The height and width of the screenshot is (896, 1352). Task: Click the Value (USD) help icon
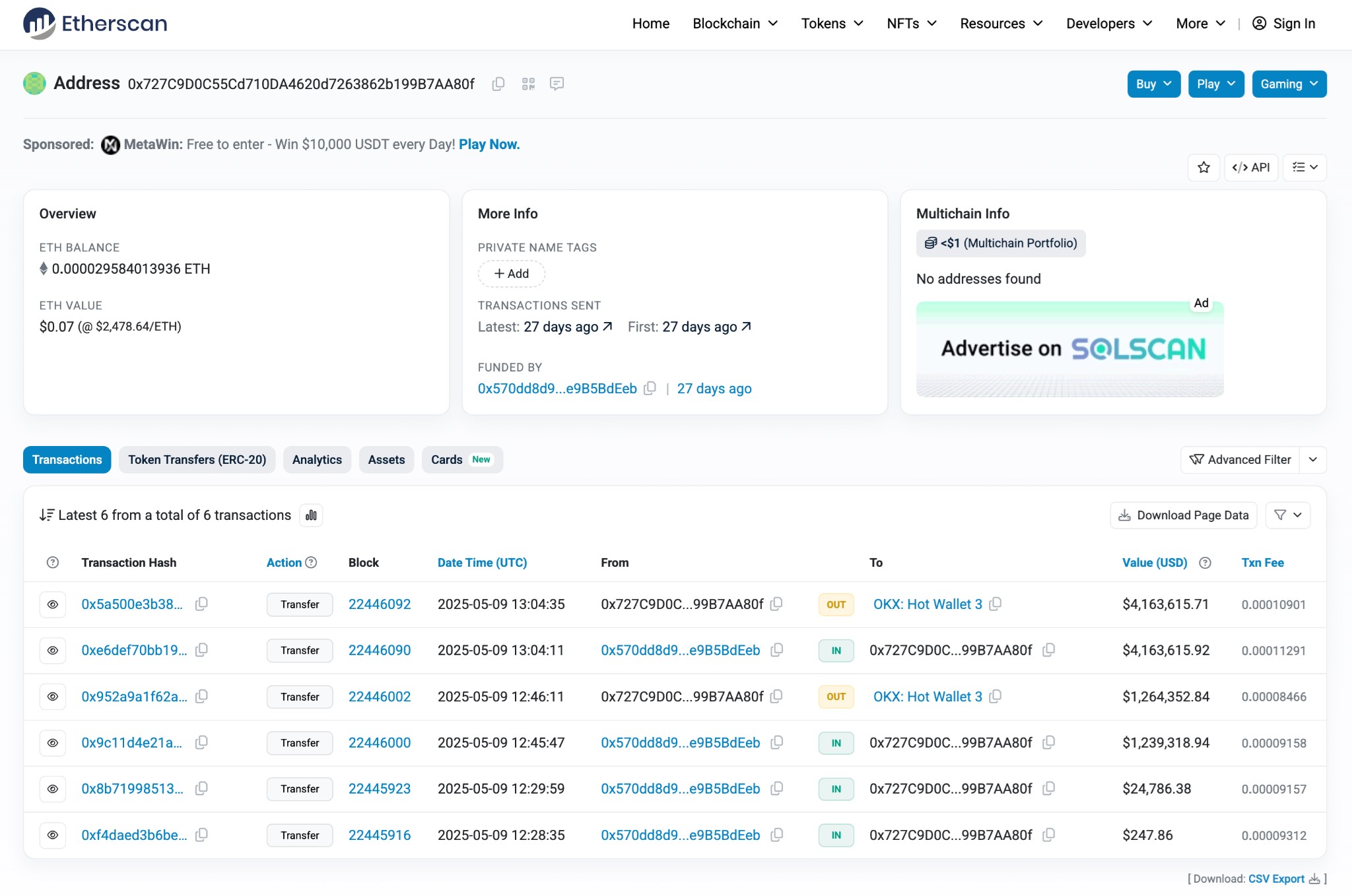pyautogui.click(x=1205, y=563)
